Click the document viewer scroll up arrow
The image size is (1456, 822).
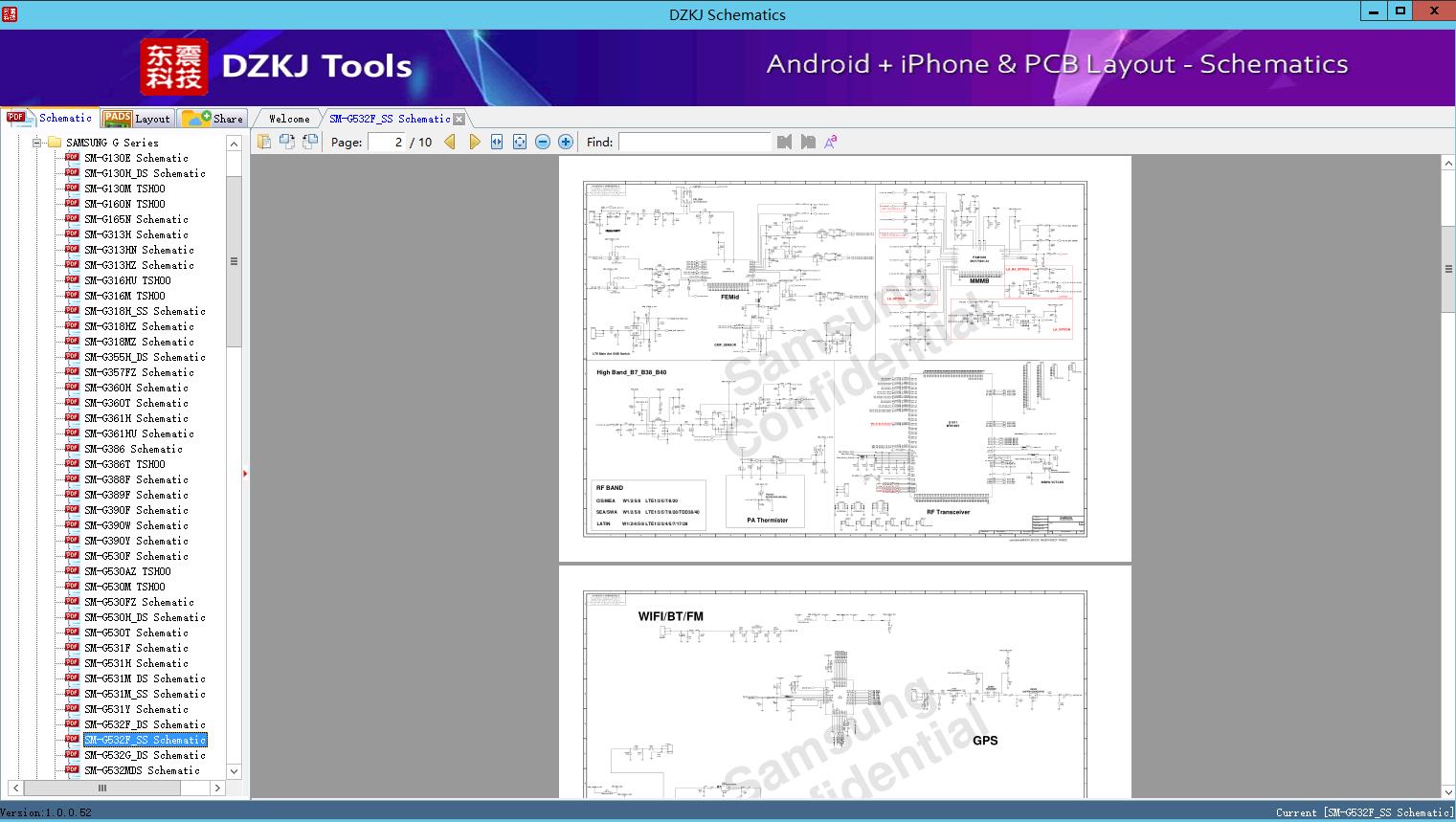1448,164
